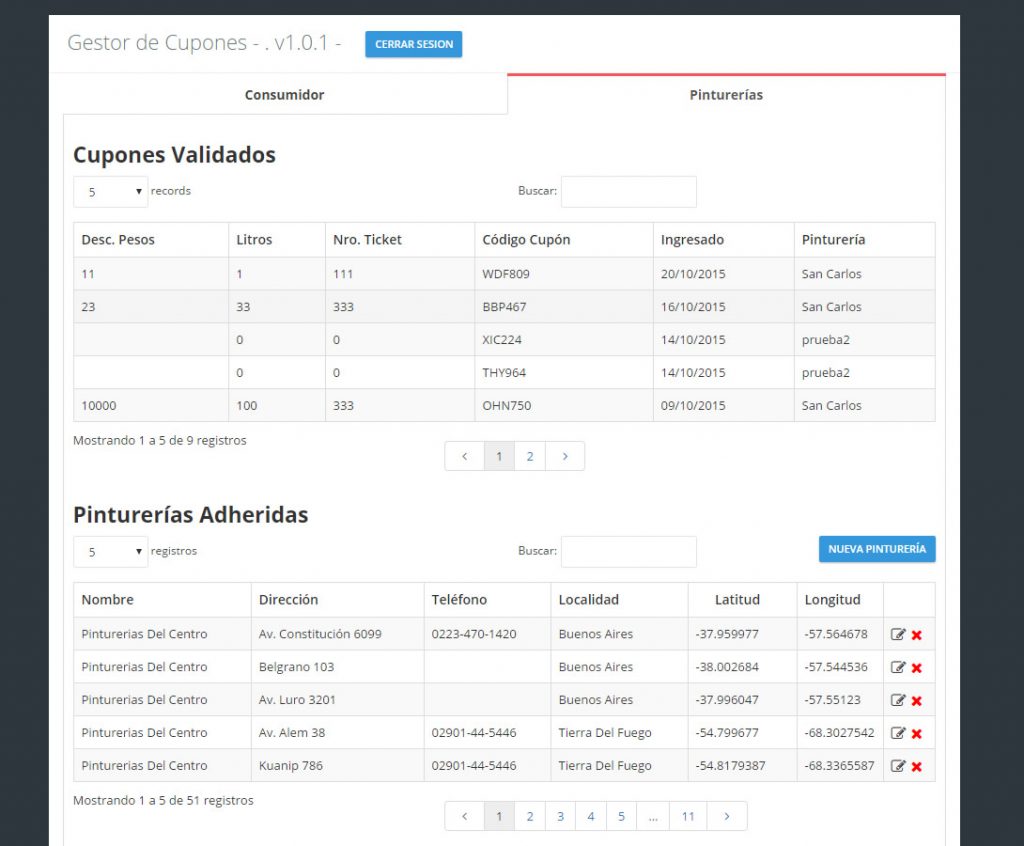This screenshot has width=1024, height=846.
Task: Edit the Av. Alem 38 entry
Action: pos(897,733)
